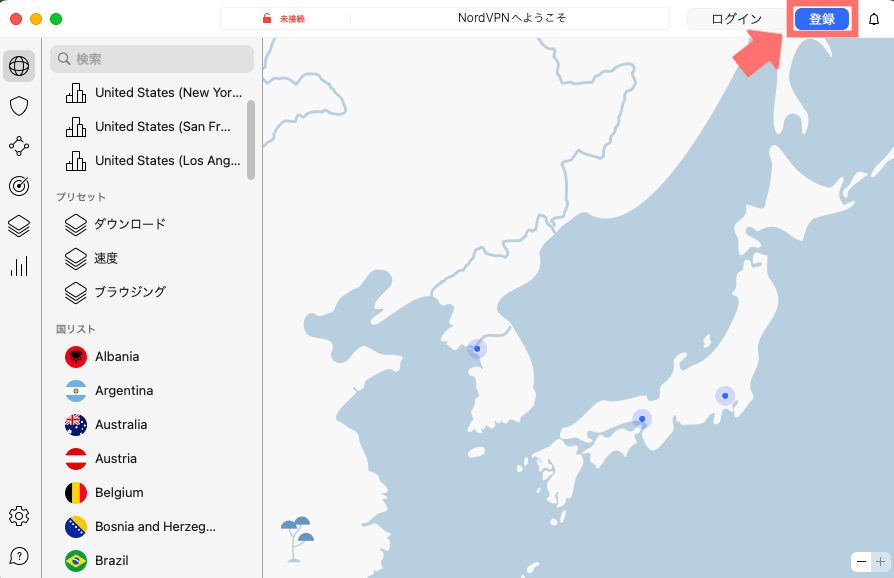This screenshot has width=894, height=578.
Task: Choose the 速度 preset label
Action: coord(106,258)
